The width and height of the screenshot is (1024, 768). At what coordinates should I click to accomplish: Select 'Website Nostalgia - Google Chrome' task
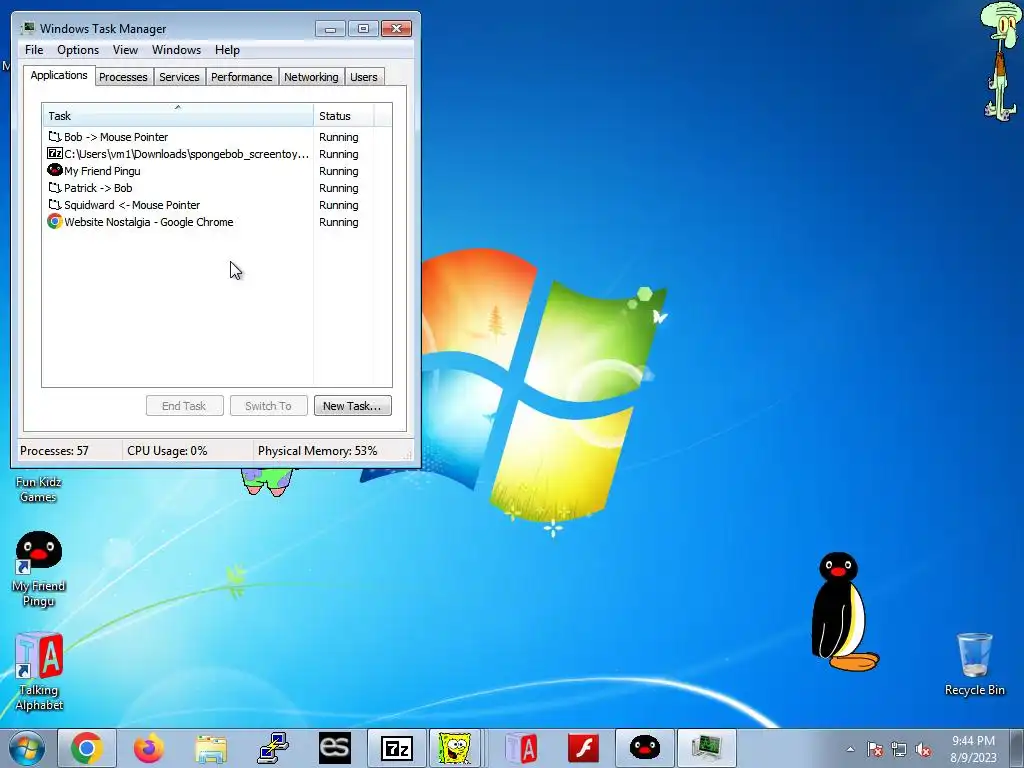point(217,222)
